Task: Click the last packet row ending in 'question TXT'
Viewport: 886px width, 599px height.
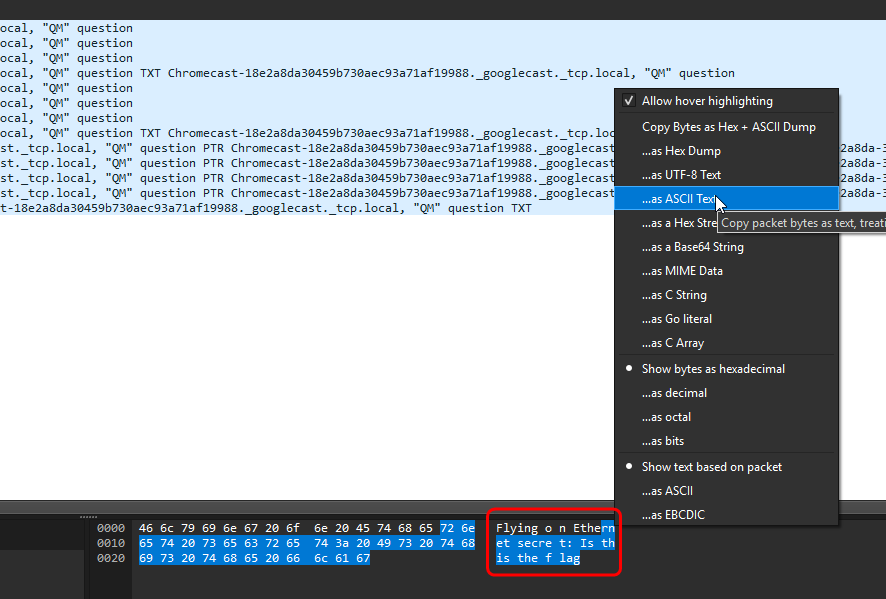Action: 266,208
